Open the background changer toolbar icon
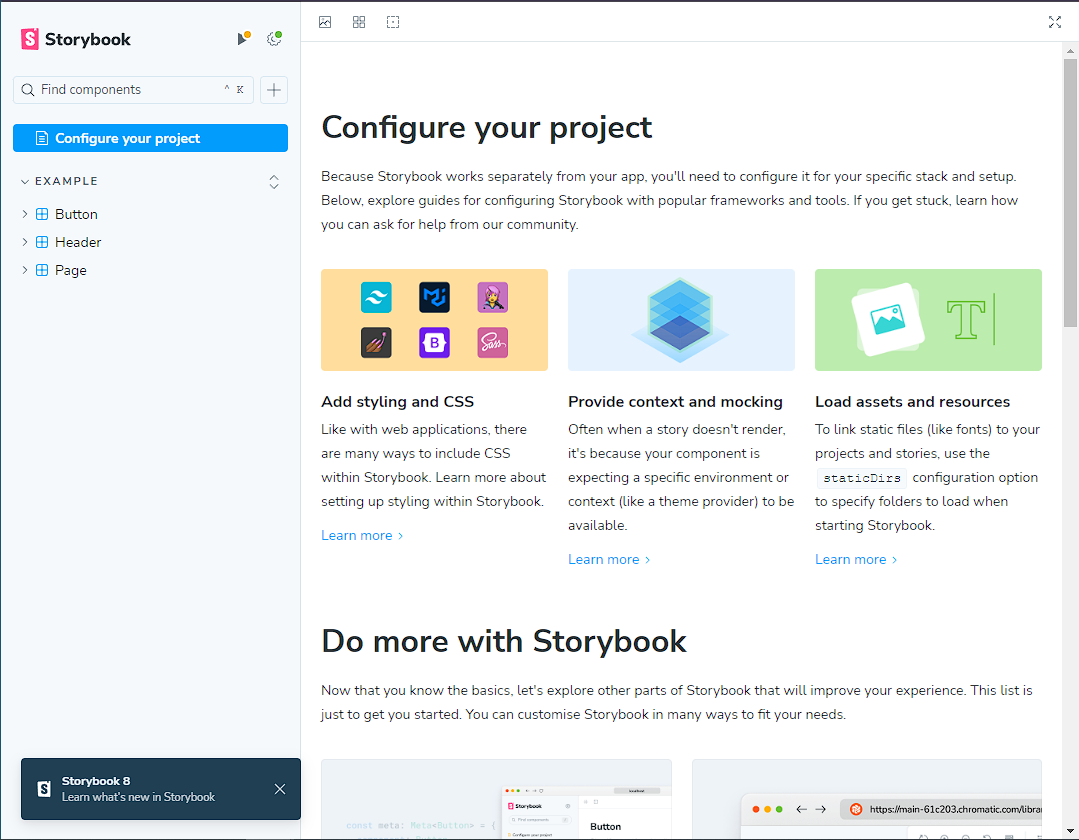Image resolution: width=1079 pixels, height=840 pixels. click(x=325, y=22)
